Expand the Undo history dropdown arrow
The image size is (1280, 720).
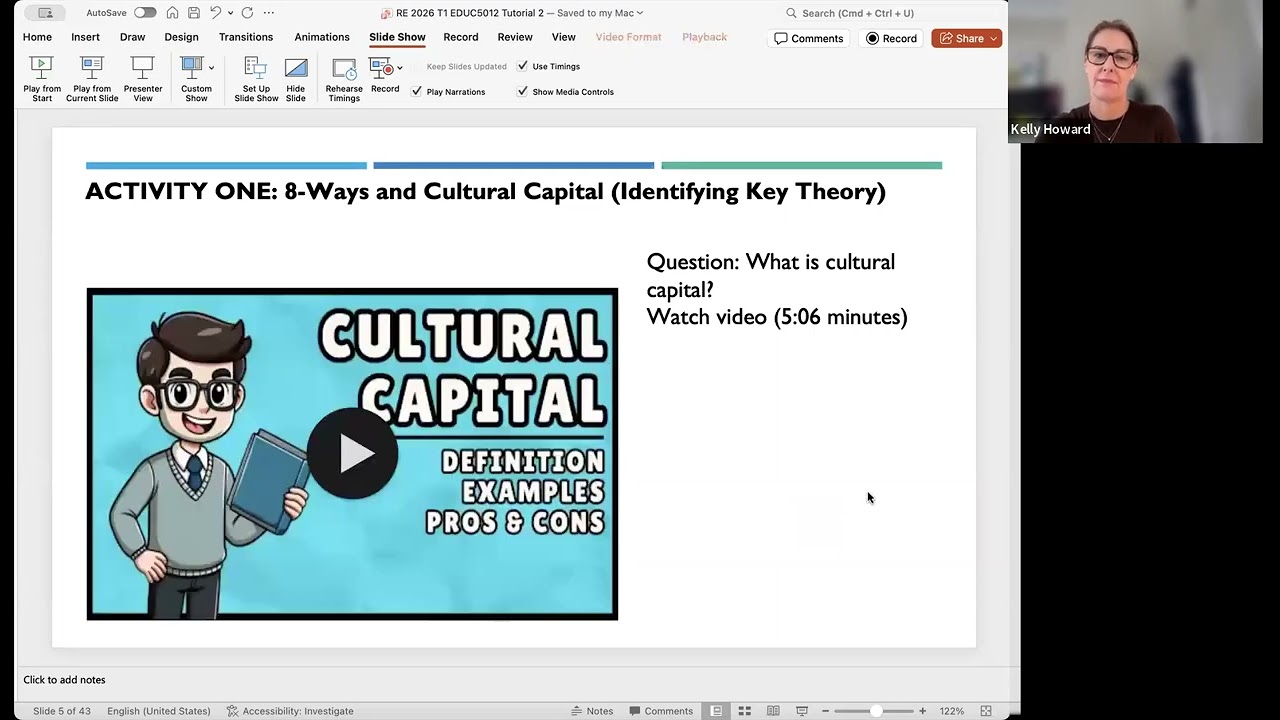click(x=230, y=13)
